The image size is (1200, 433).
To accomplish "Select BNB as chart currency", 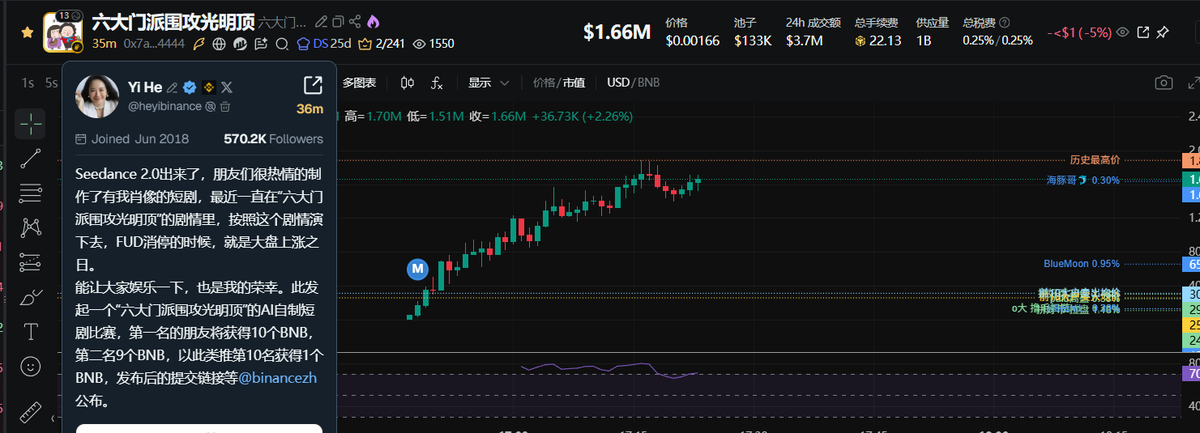I will 648,83.
